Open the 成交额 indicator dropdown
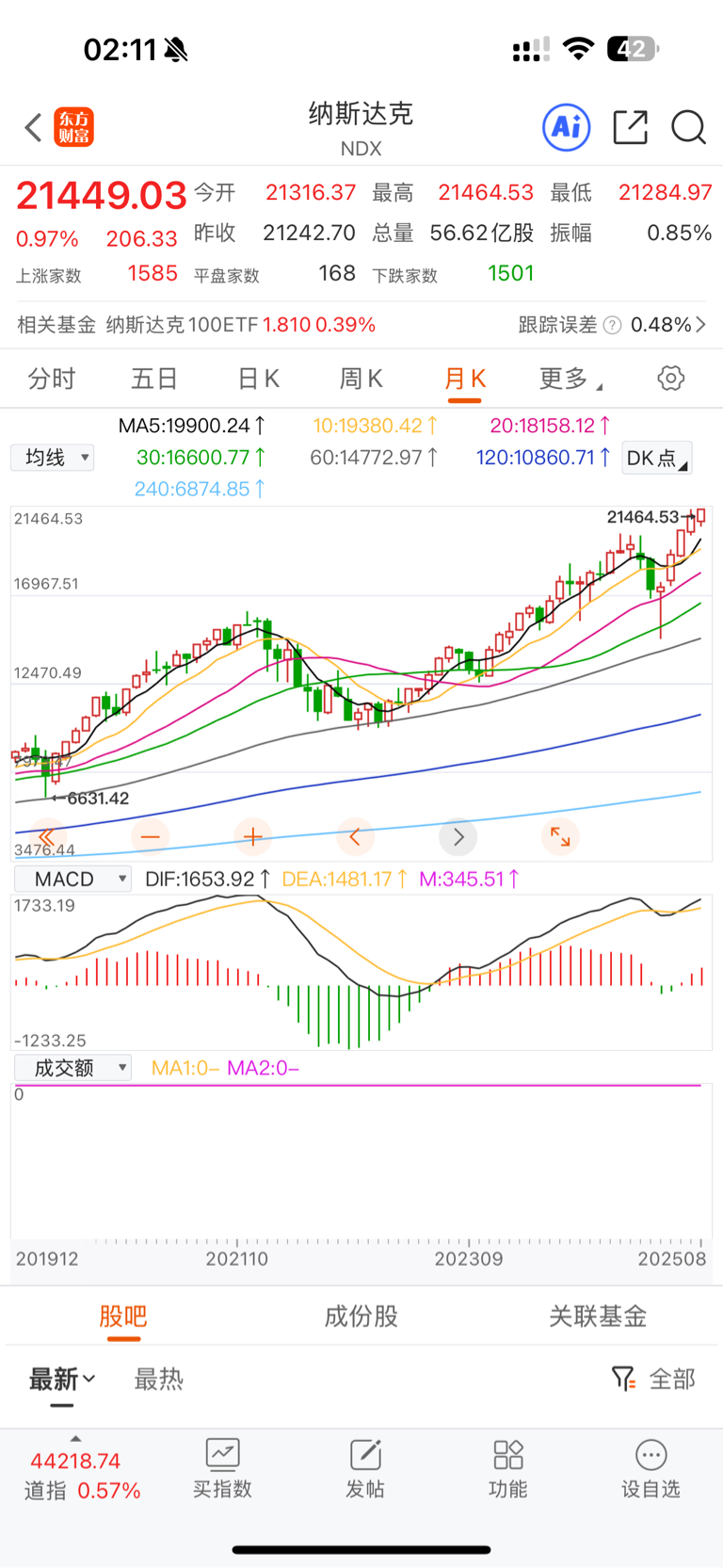 [72, 1068]
